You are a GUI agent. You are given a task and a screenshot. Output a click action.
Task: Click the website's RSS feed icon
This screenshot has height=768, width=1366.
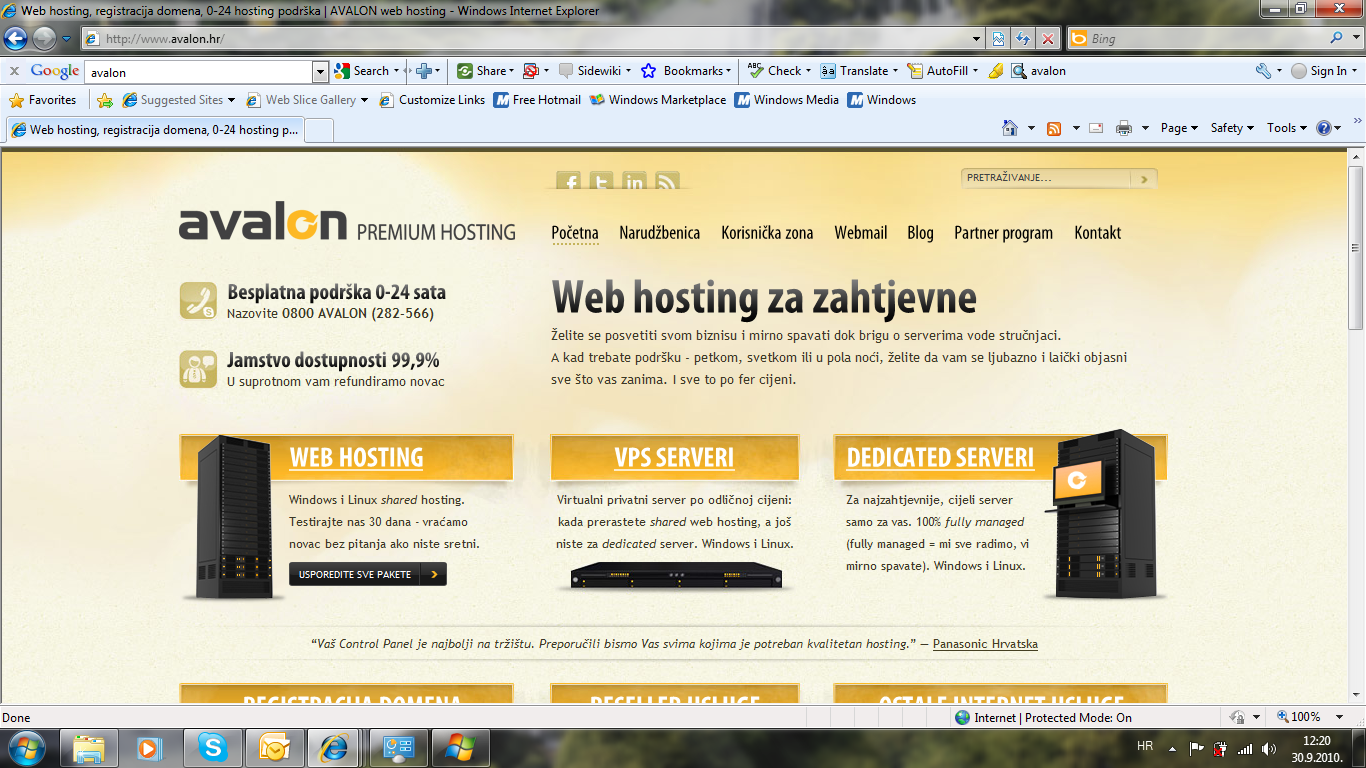click(667, 182)
